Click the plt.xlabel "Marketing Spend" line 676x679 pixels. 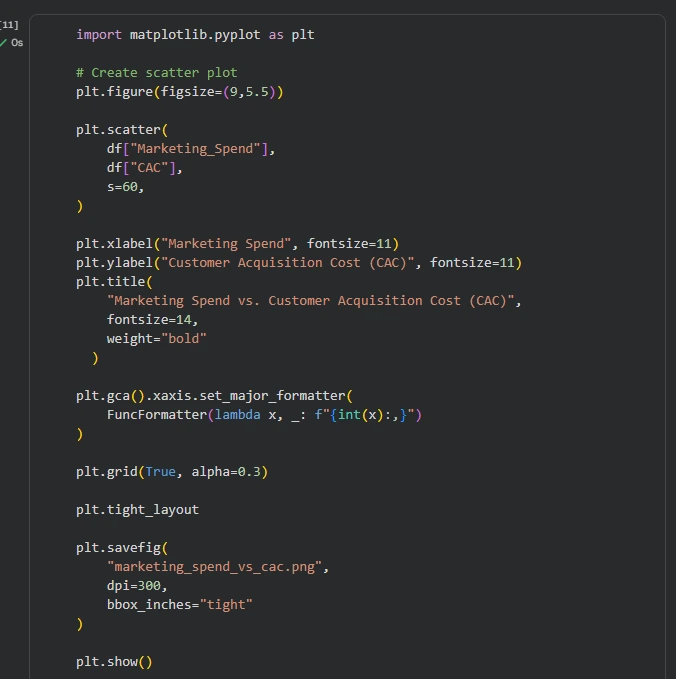point(237,243)
